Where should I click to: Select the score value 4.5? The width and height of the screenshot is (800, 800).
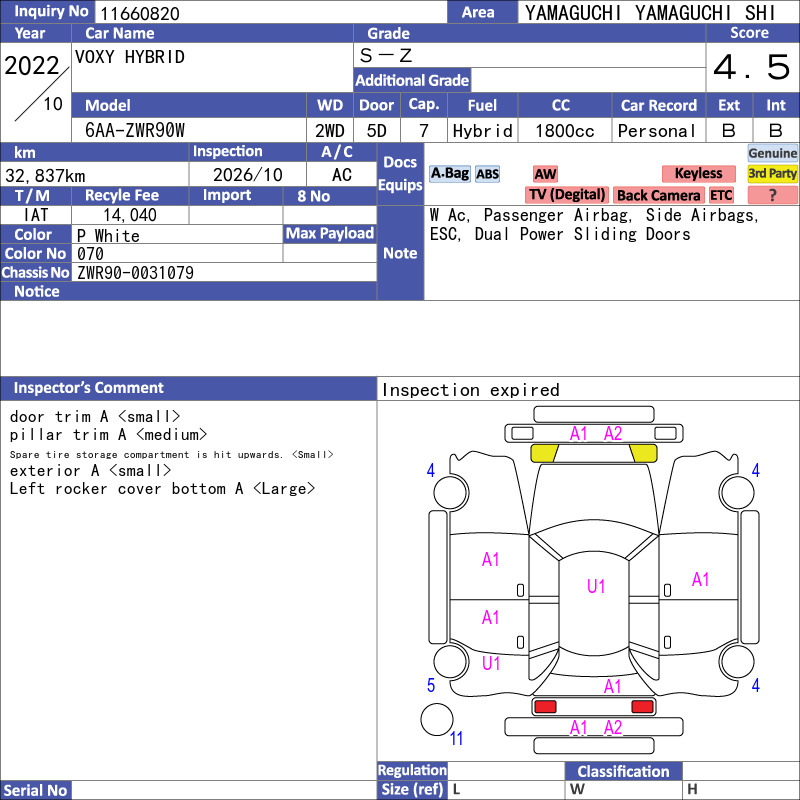(752, 67)
